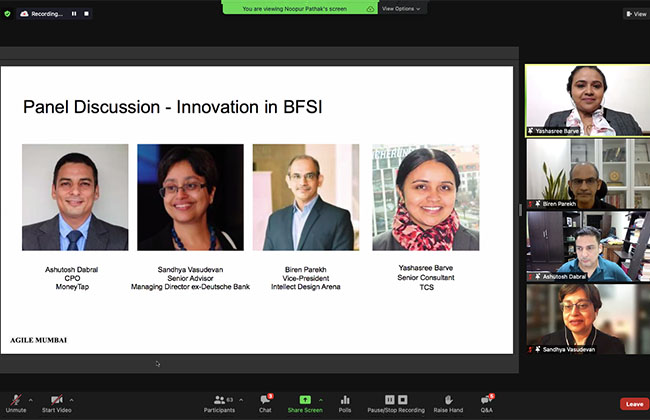Image resolution: width=650 pixels, height=420 pixels.
Task: Expand the arrow beside Participants
Action: click(x=241, y=400)
